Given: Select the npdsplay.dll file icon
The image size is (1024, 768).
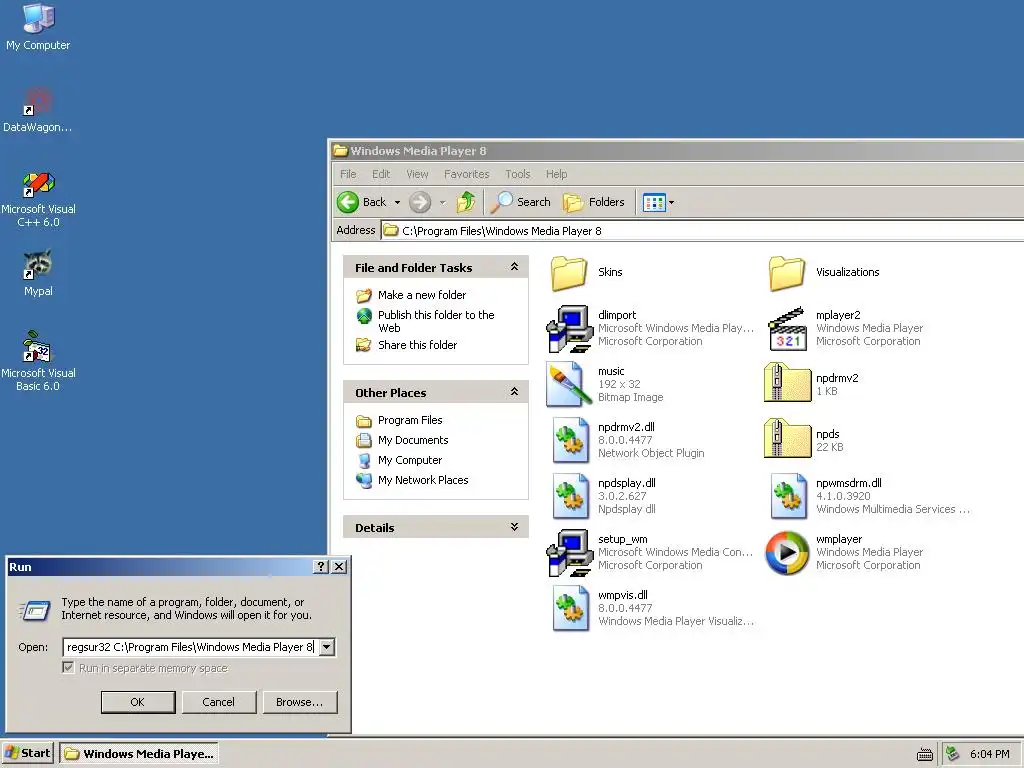Looking at the screenshot, I should 570,496.
